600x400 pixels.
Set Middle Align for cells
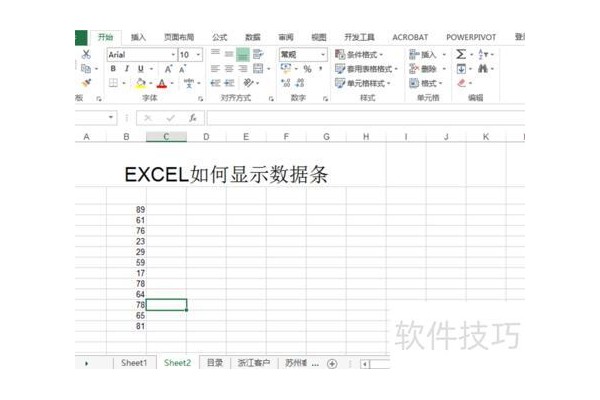(x=229, y=54)
